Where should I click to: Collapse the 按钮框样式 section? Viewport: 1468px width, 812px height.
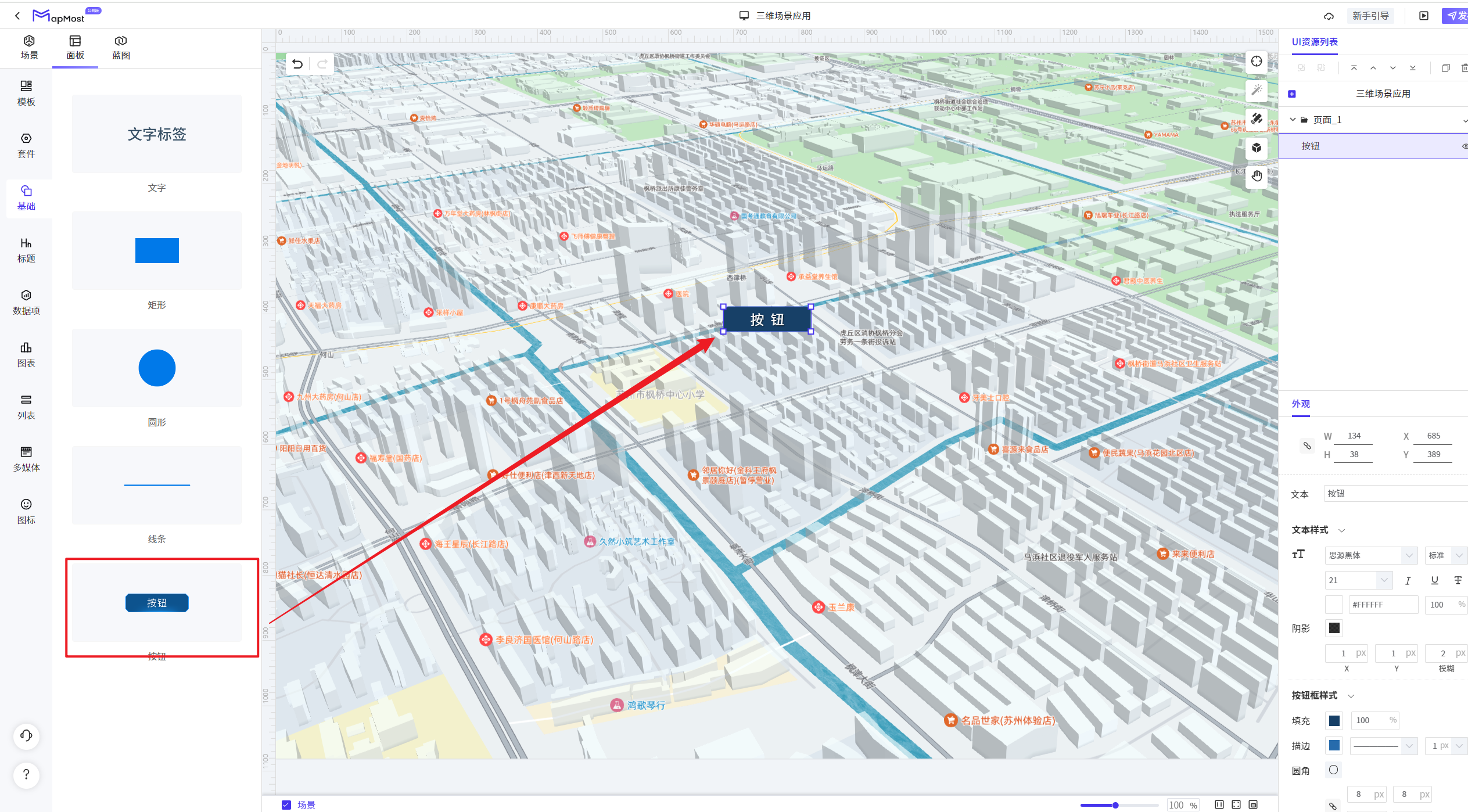pos(1351,696)
